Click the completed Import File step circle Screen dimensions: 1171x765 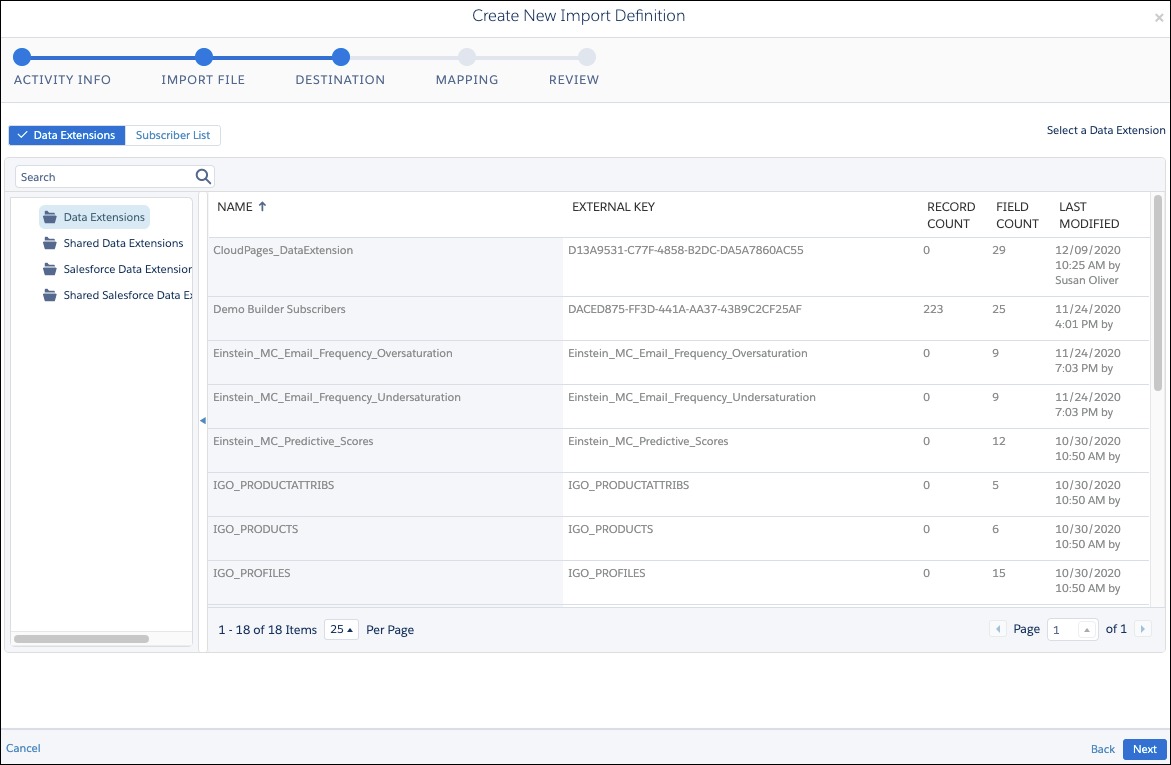203,58
